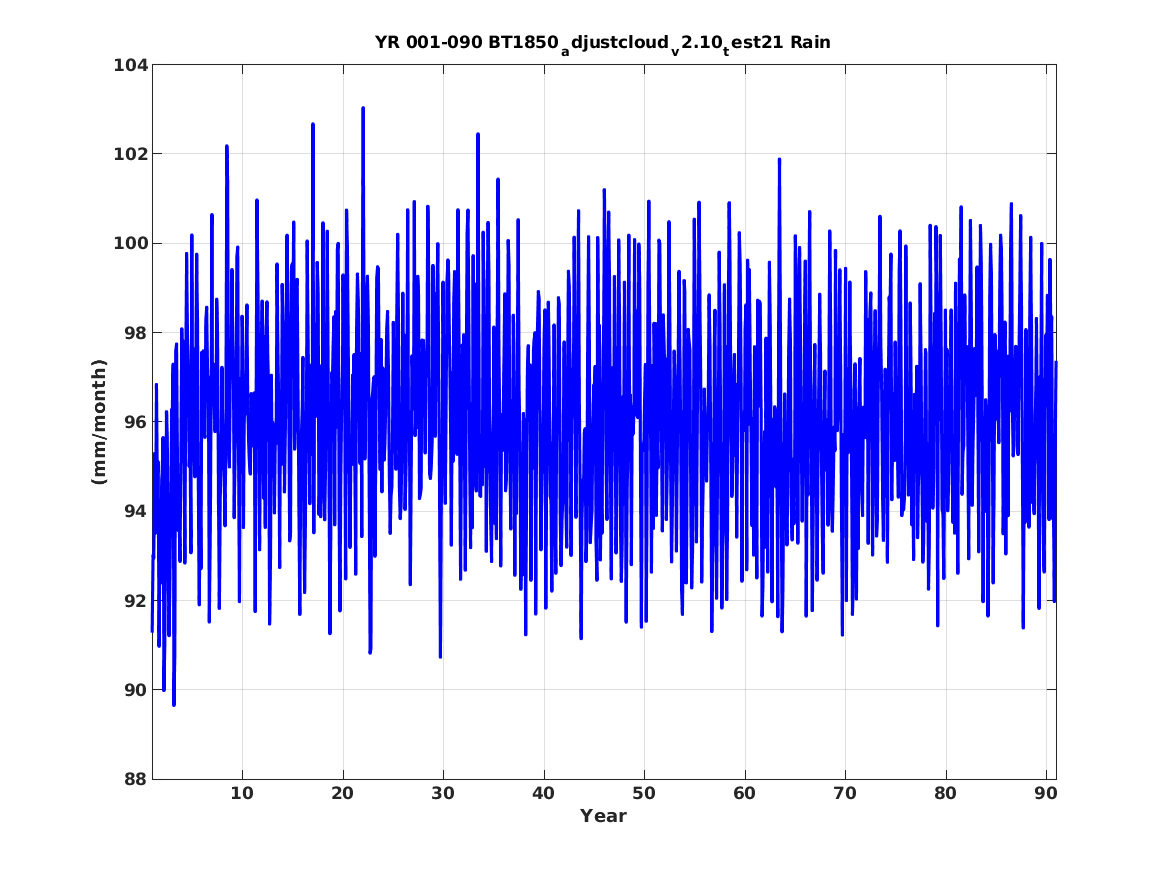
Task: Click the plot title text
Action: pyautogui.click(x=603, y=43)
